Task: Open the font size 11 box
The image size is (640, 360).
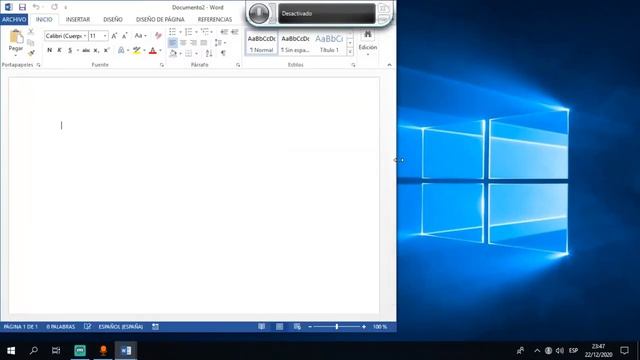Action: 98,36
